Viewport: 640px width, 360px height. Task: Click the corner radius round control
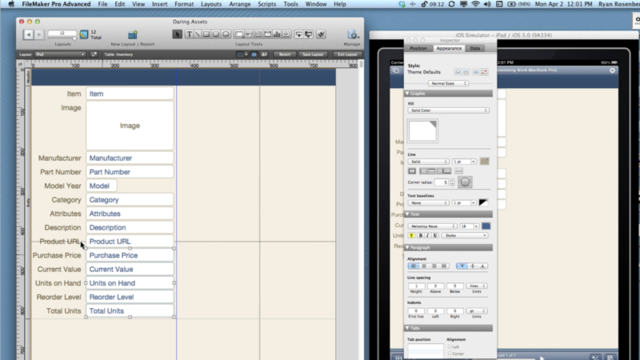click(465, 182)
